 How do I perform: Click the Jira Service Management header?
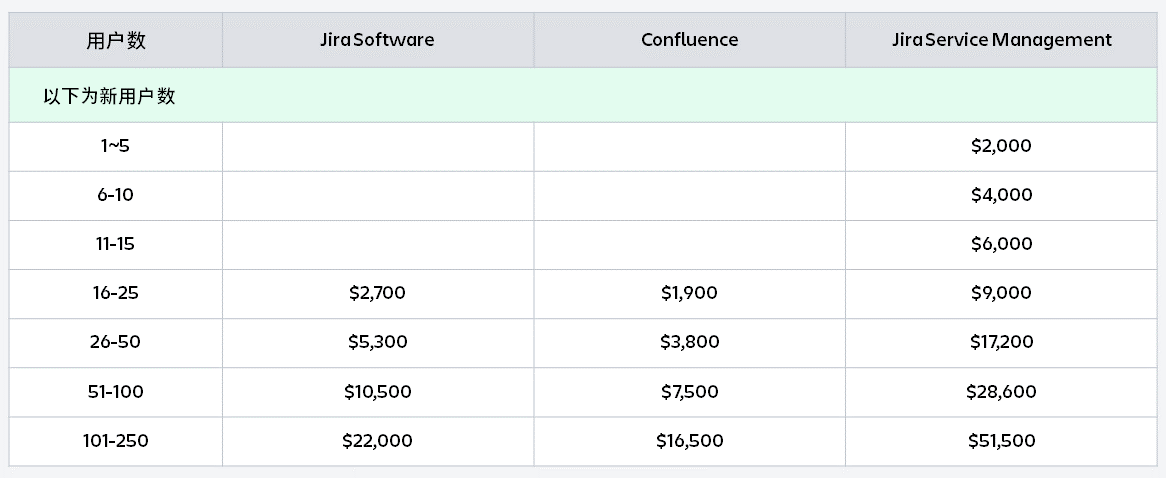click(x=1002, y=40)
